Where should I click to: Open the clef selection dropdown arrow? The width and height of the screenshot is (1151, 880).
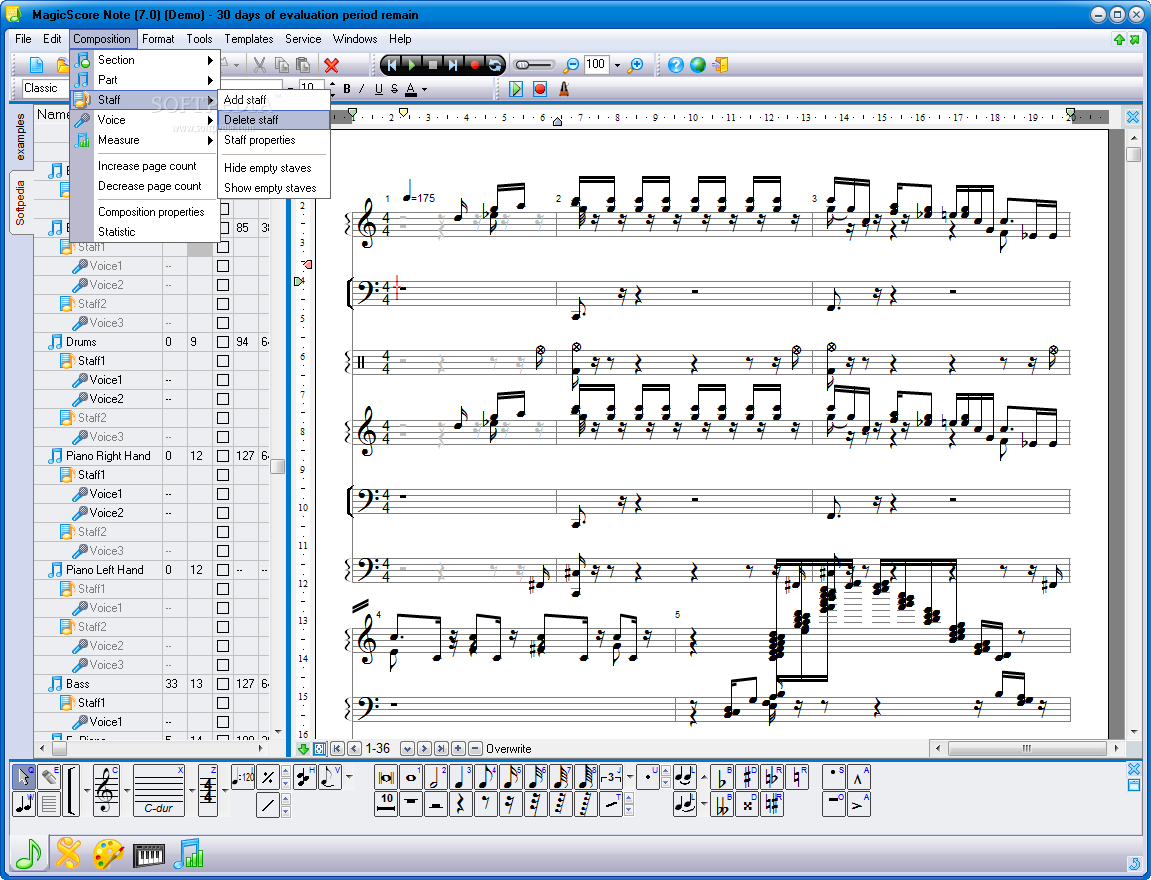pyautogui.click(x=126, y=790)
